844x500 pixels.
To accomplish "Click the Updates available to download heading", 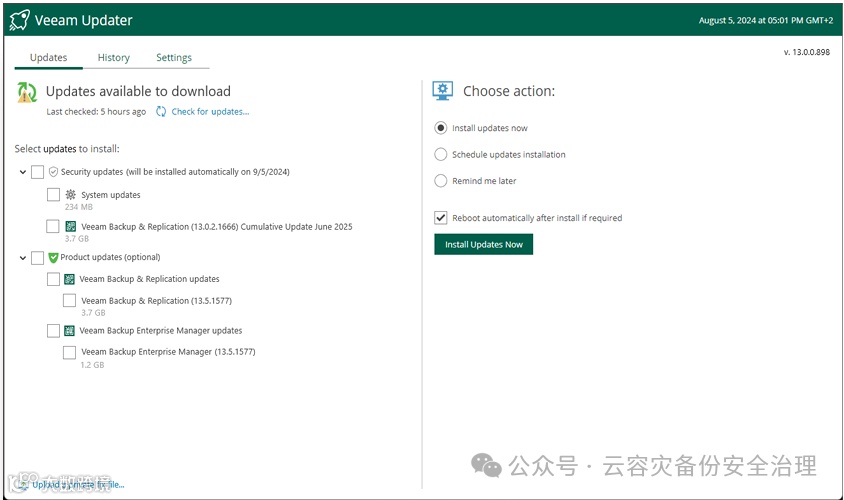I will (138, 91).
